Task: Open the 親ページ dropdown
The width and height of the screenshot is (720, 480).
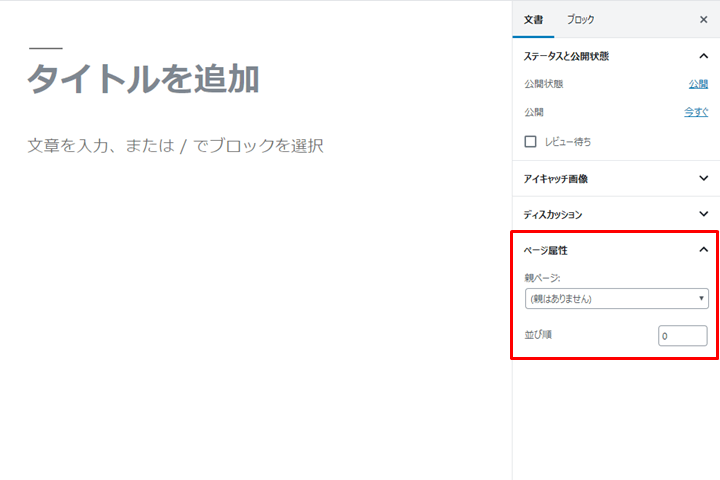Action: pos(616,299)
